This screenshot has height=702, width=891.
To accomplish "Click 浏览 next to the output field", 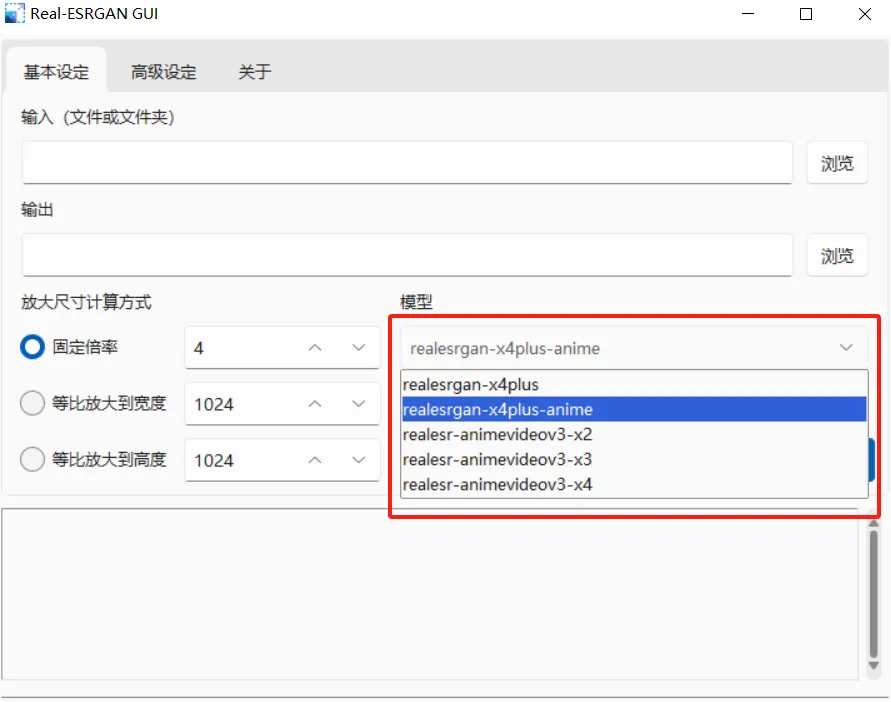I will coord(837,256).
